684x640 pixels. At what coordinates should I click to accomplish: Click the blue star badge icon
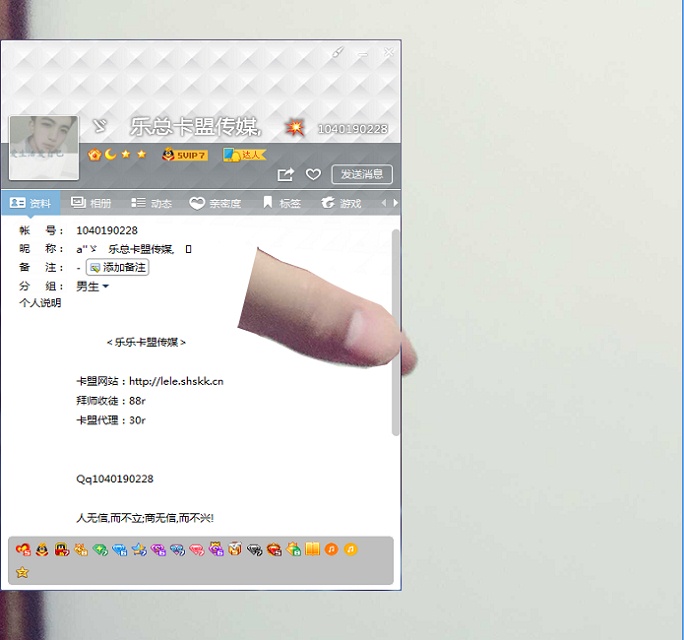click(x=139, y=549)
